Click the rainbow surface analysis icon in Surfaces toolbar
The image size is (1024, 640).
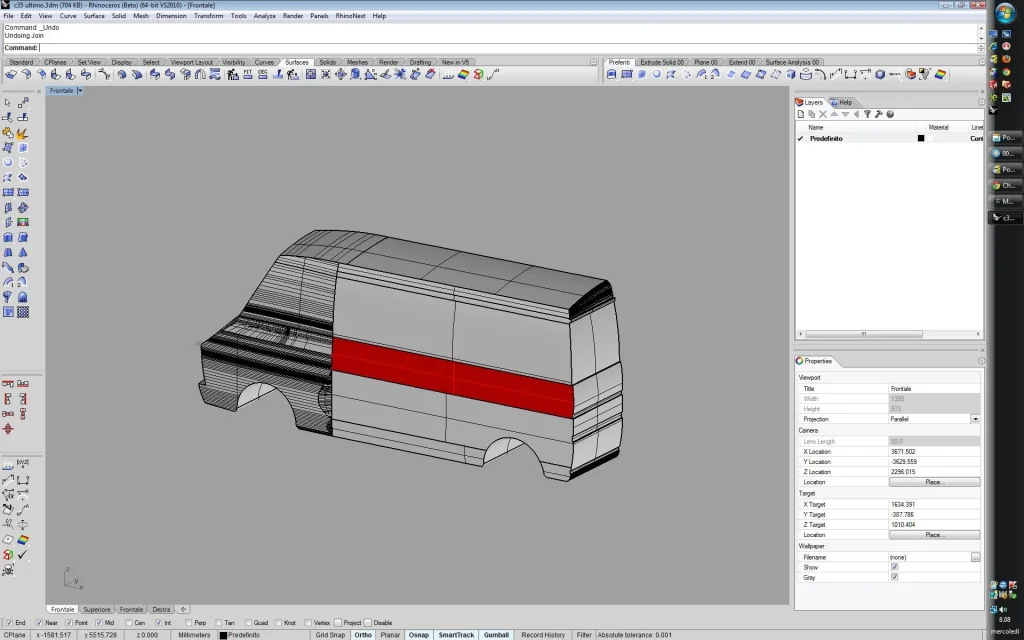462,74
